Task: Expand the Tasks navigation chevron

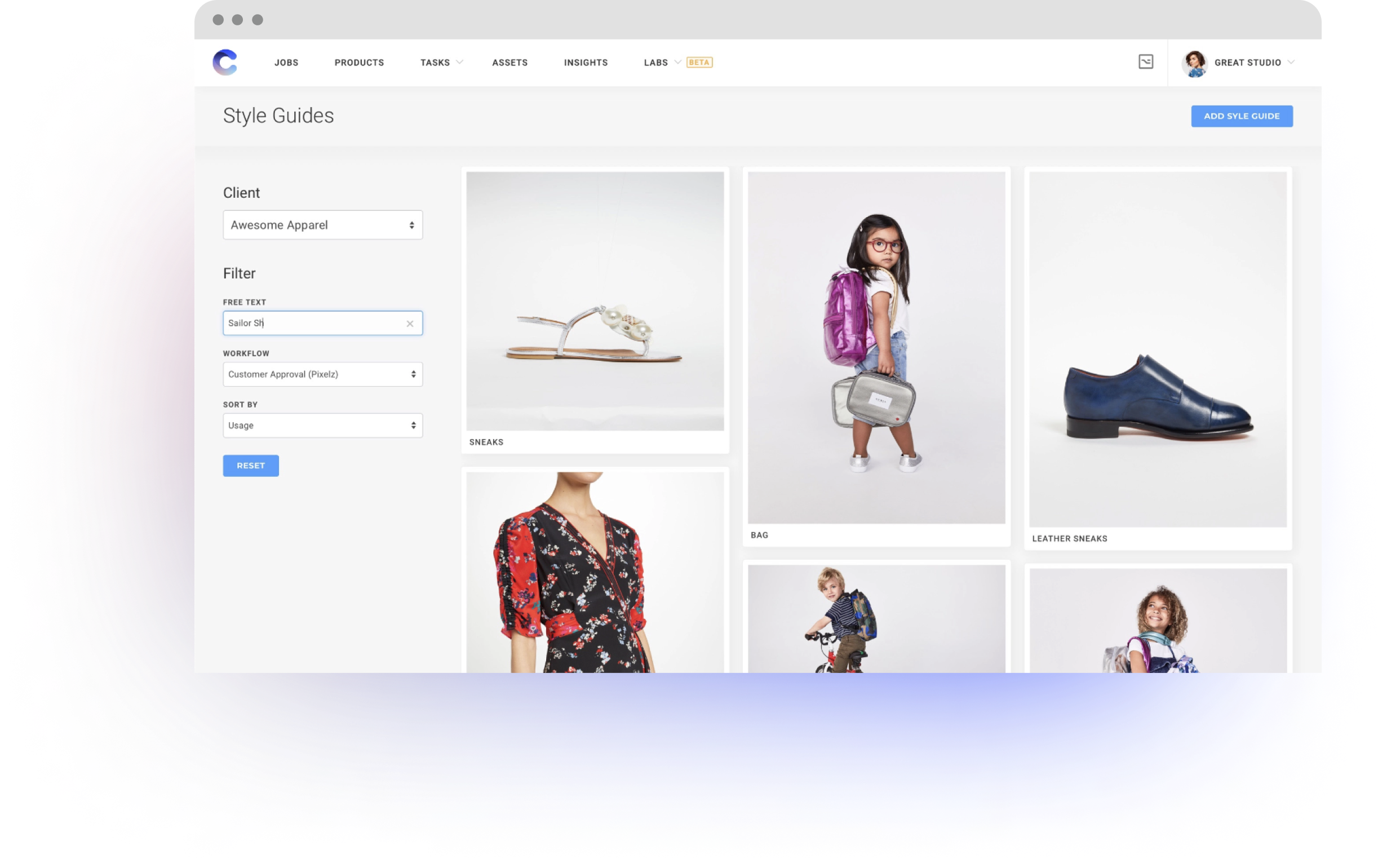Action: pyautogui.click(x=459, y=62)
